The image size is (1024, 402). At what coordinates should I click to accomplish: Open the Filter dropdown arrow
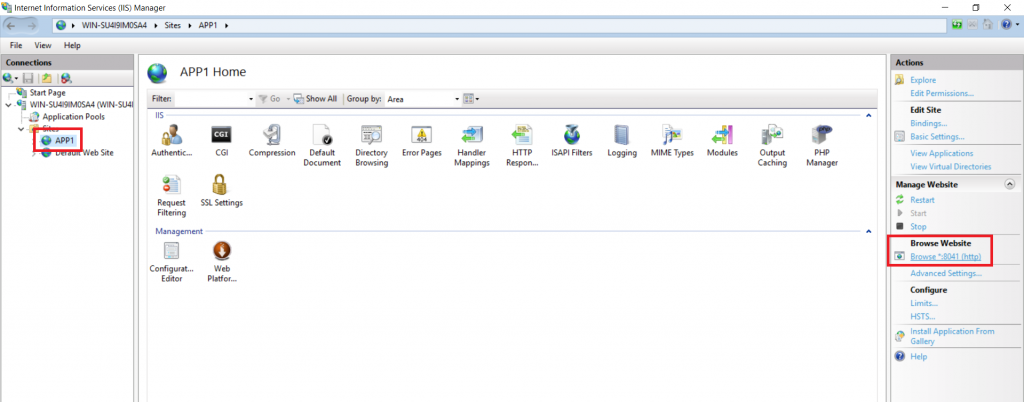[251, 99]
